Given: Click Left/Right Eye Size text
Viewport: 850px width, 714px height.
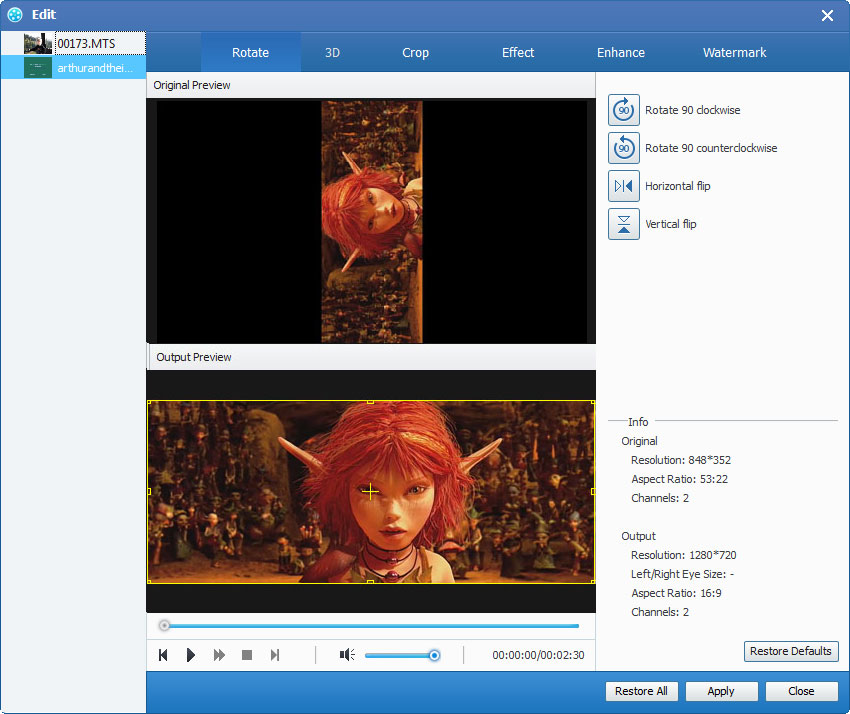Looking at the screenshot, I should (x=682, y=574).
